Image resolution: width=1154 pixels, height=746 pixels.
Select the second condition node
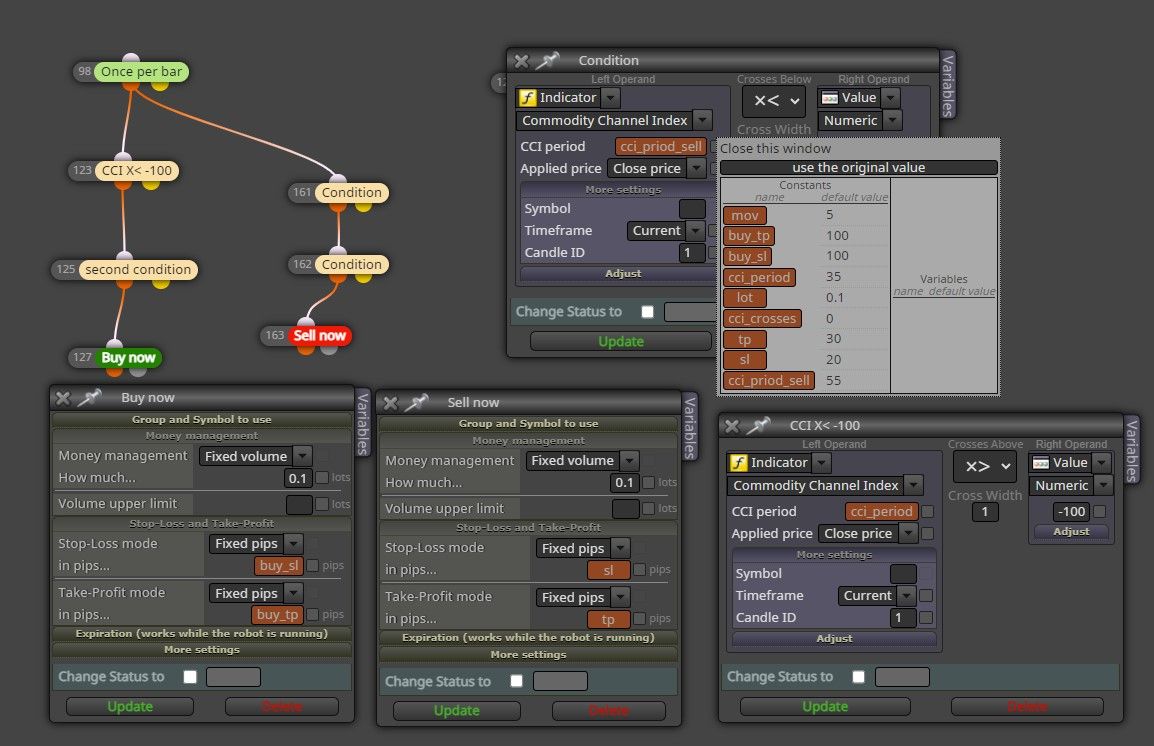(138, 269)
